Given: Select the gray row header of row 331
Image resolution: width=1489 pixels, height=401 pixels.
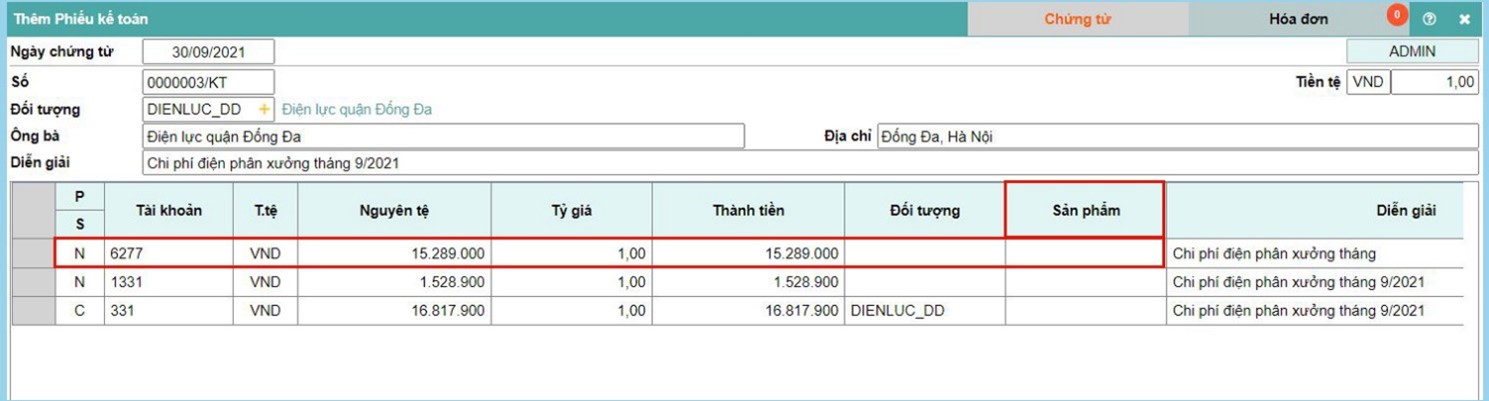Looking at the screenshot, I should (x=33, y=311).
